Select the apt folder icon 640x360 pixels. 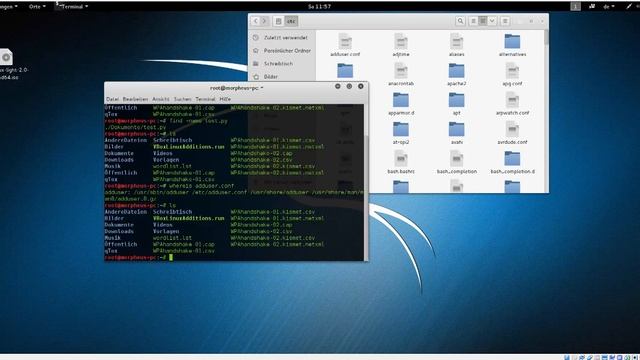pos(456,100)
